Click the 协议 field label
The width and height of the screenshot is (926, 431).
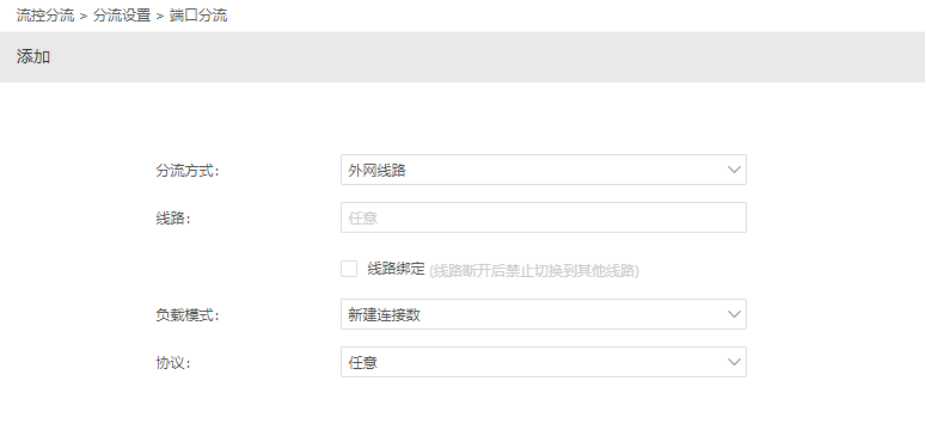pyautogui.click(x=173, y=363)
